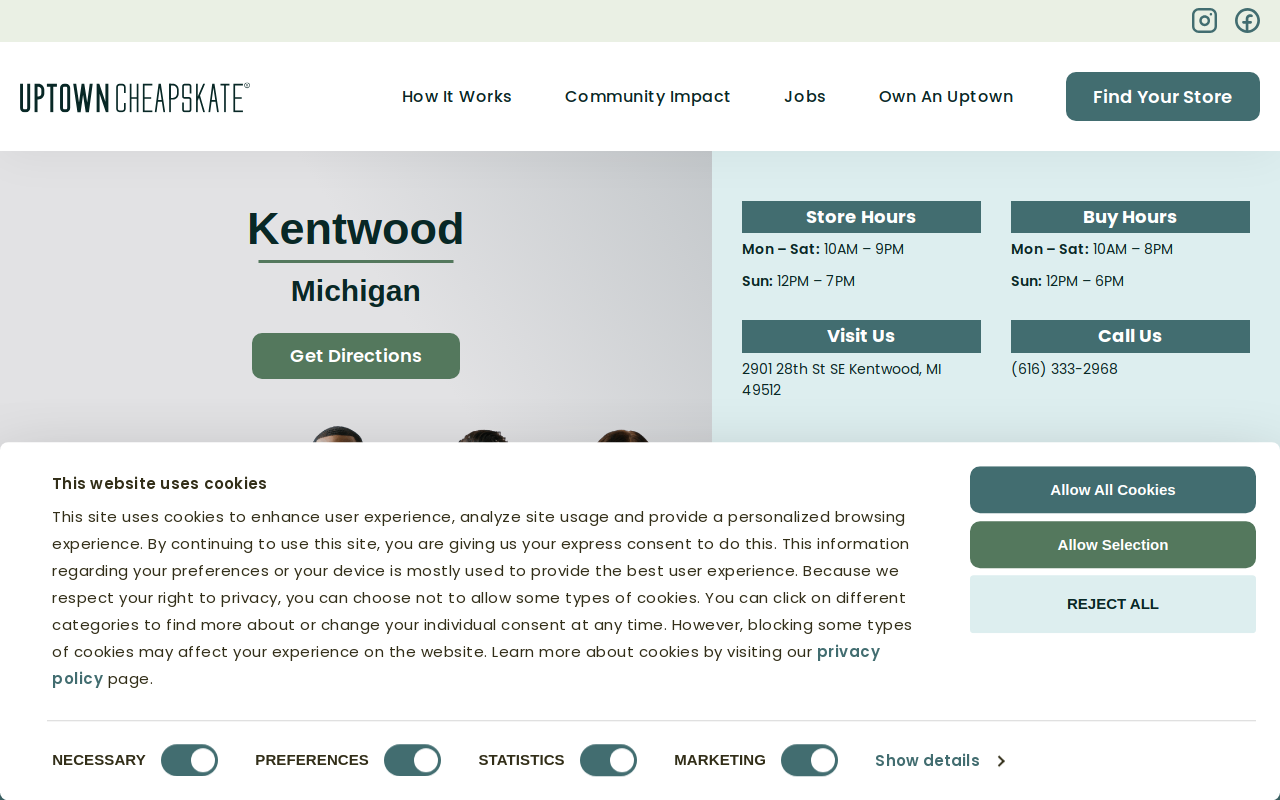Click Buy Hours Mon – Sat 10AM – 8PM

click(x=1092, y=249)
